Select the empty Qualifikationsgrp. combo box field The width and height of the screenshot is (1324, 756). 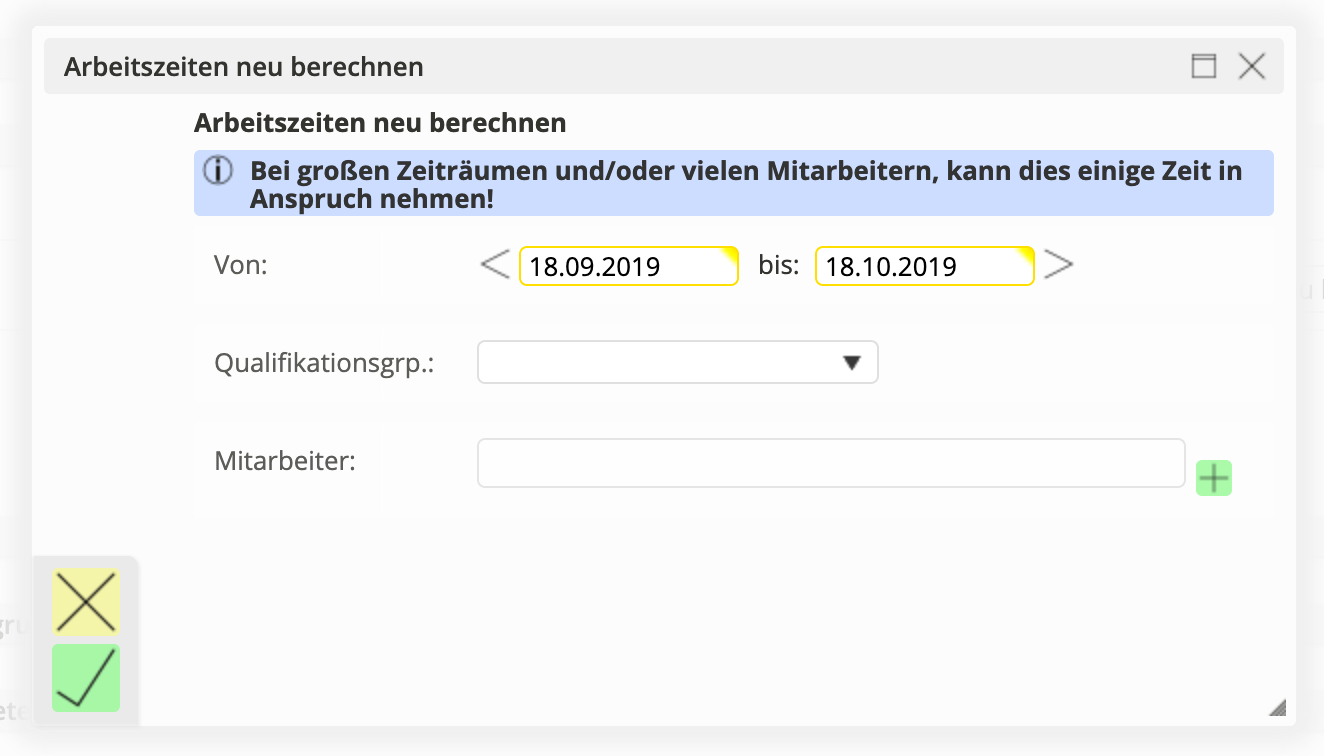point(650,362)
